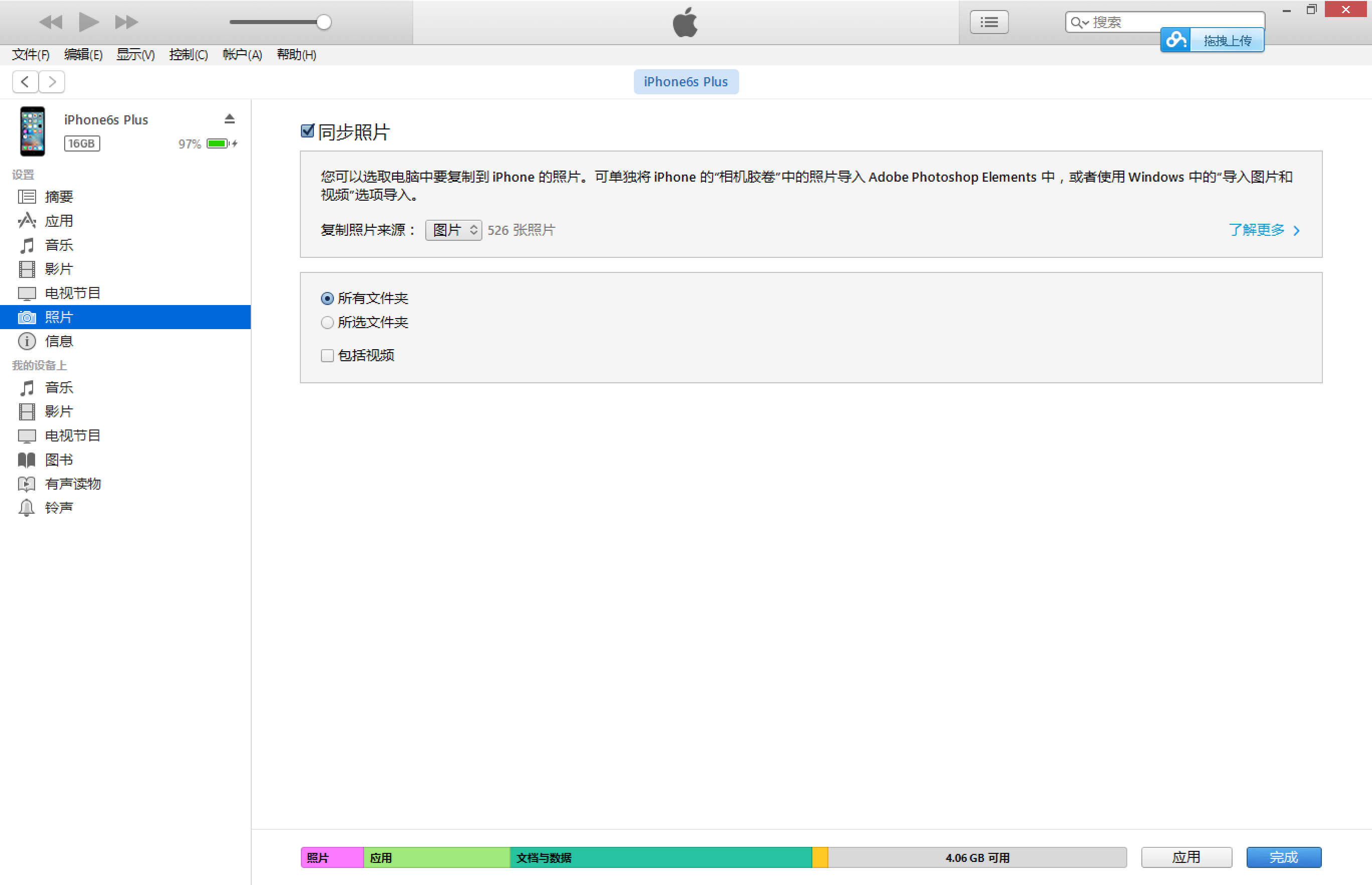This screenshot has width=1372, height=885.
Task: Open the 控制(C) menu
Action: (189, 55)
